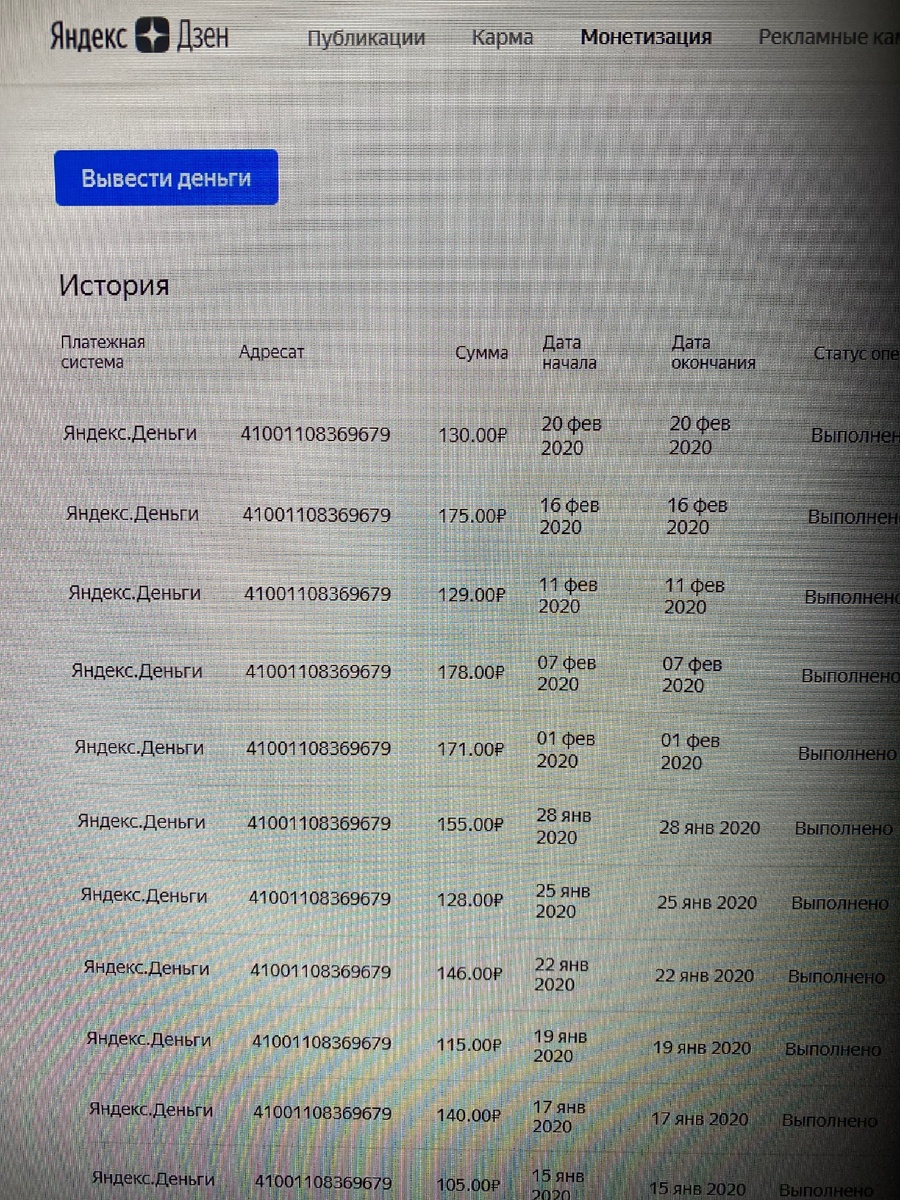This screenshot has width=900, height=1200.
Task: Click the Вывести деньги button
Action: (166, 178)
